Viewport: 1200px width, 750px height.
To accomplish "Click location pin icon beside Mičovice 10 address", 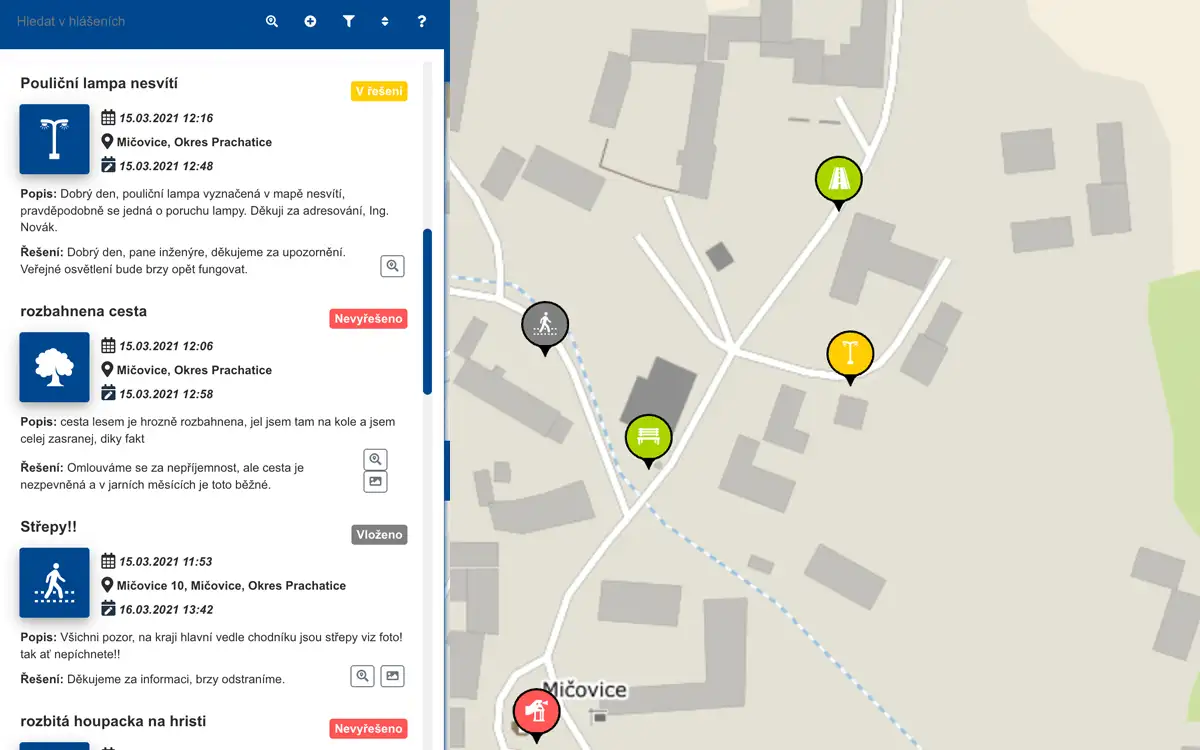I will (x=108, y=584).
